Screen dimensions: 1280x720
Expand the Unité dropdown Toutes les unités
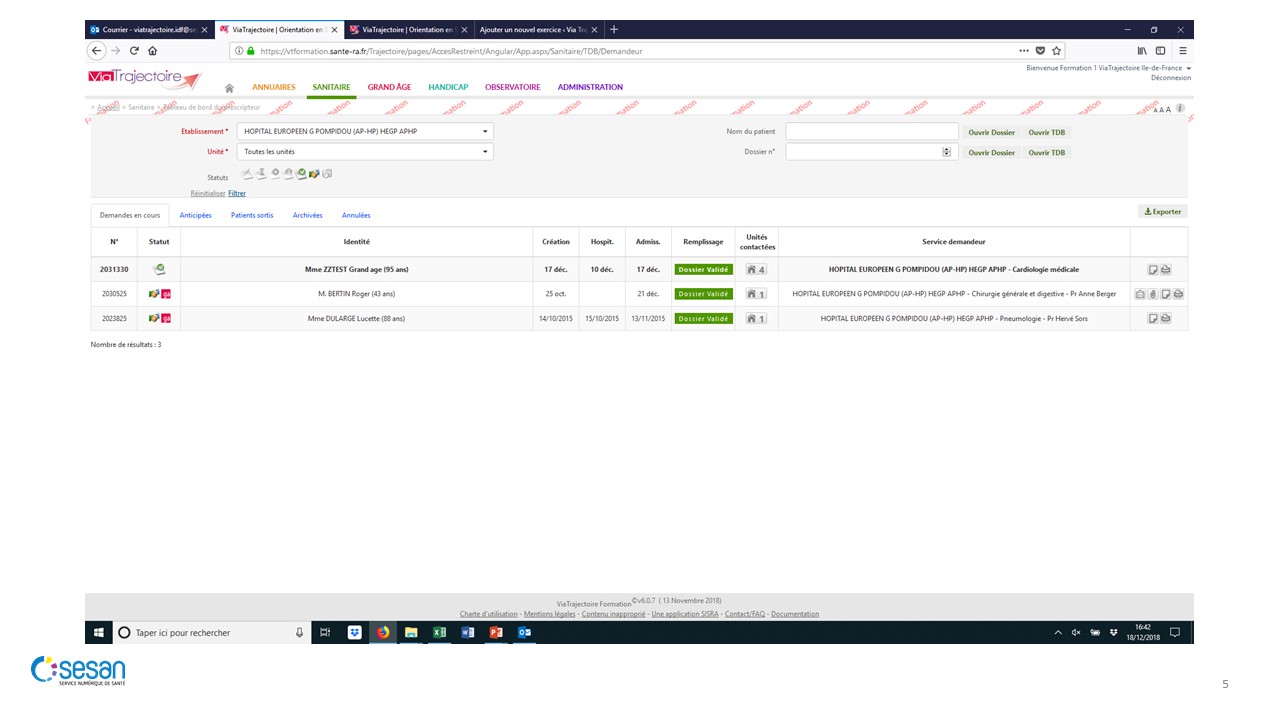[486, 152]
